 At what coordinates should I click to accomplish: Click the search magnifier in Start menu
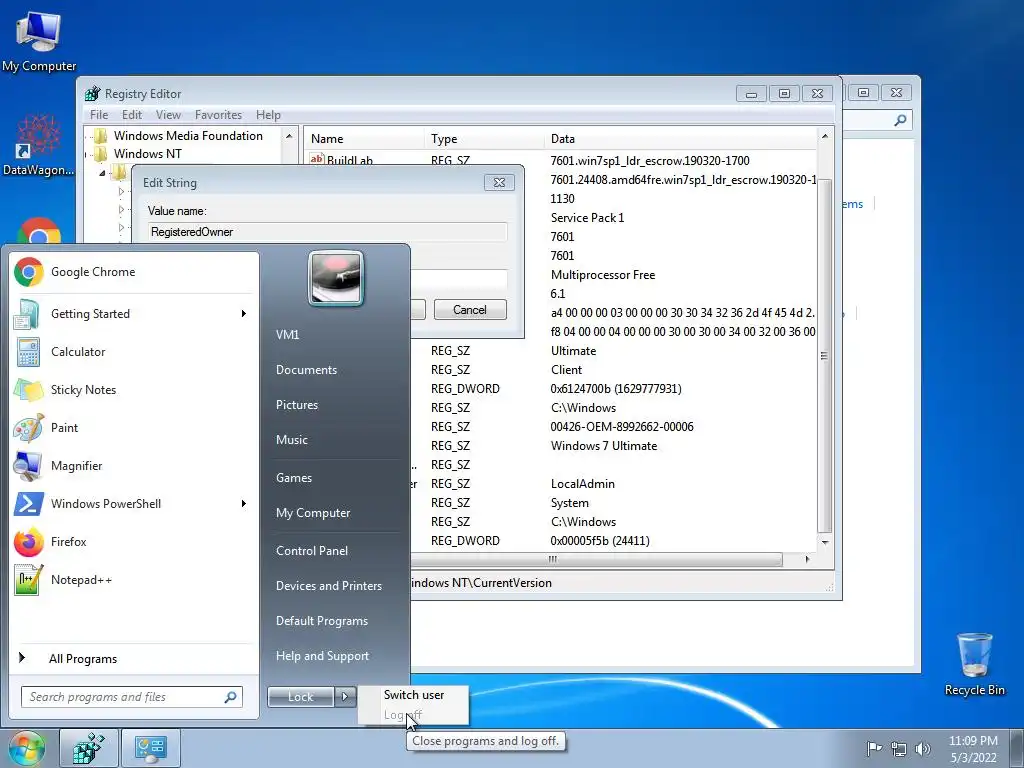click(x=231, y=697)
